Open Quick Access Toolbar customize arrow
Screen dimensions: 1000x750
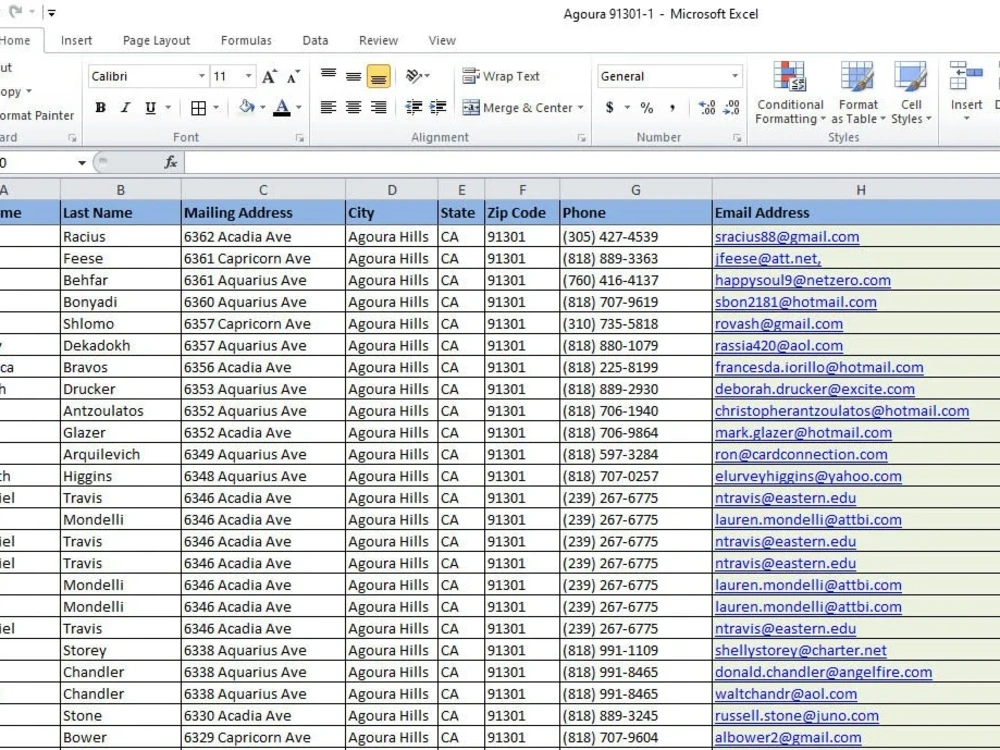click(52, 13)
